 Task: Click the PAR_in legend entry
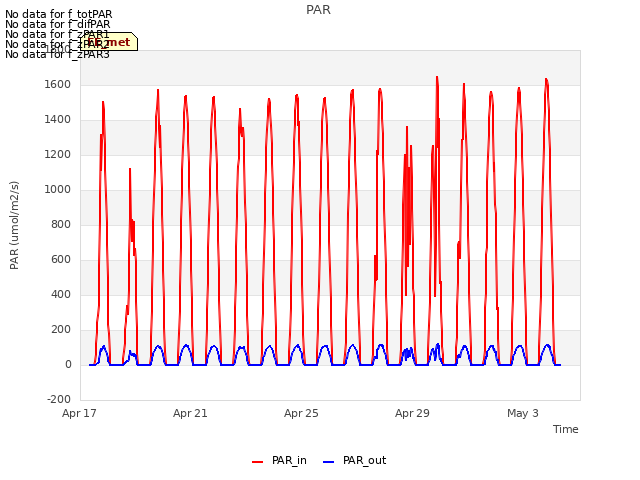(280, 461)
